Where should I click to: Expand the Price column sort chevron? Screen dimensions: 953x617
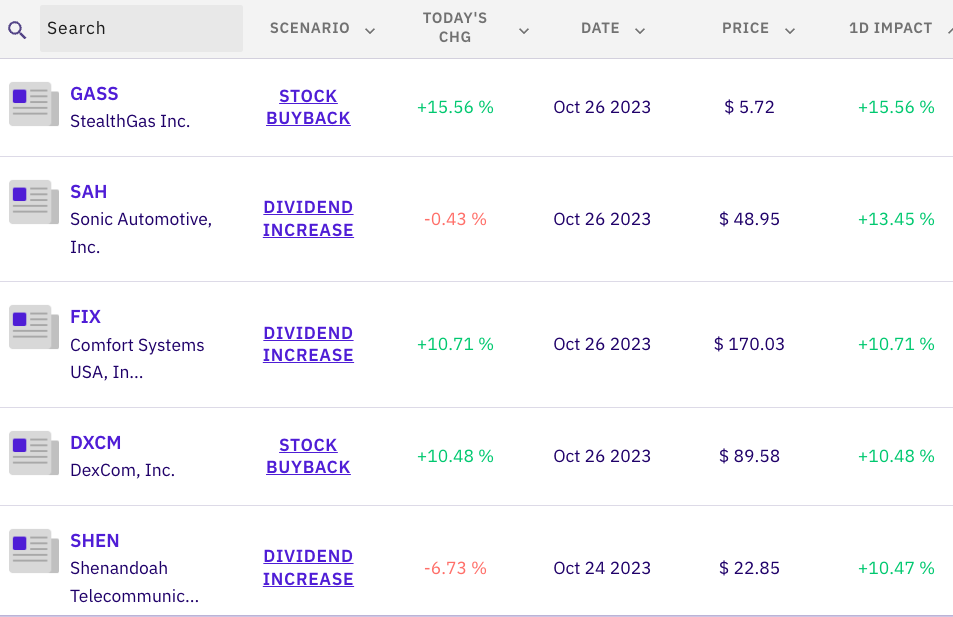(x=790, y=30)
